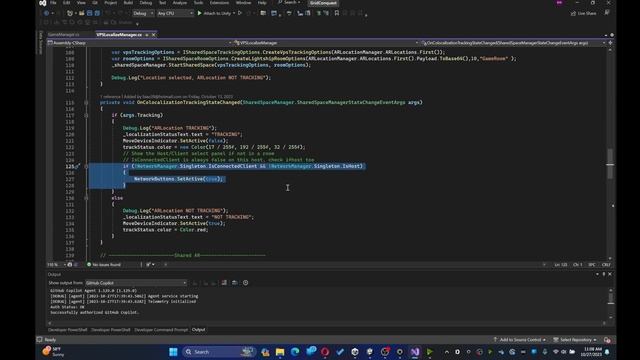Click the Save toolbar icon
This screenshot has height=360, width=640.
[x=89, y=13]
